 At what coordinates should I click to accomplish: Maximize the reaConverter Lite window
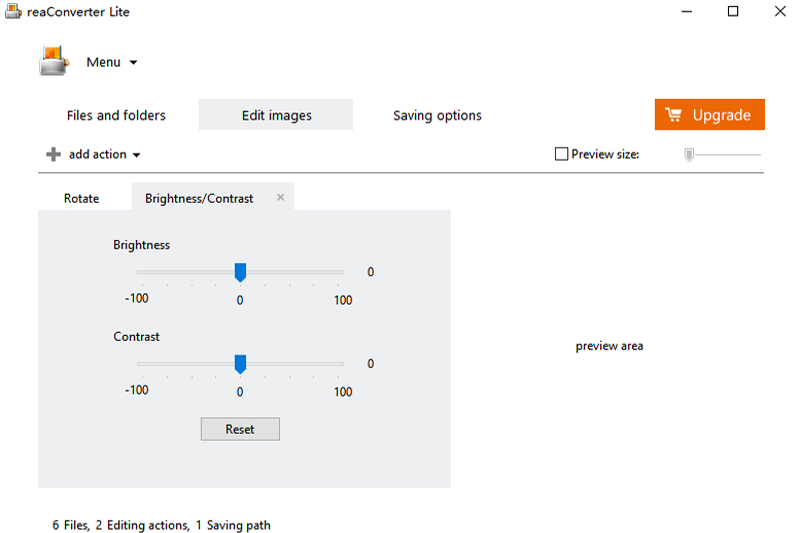click(733, 12)
